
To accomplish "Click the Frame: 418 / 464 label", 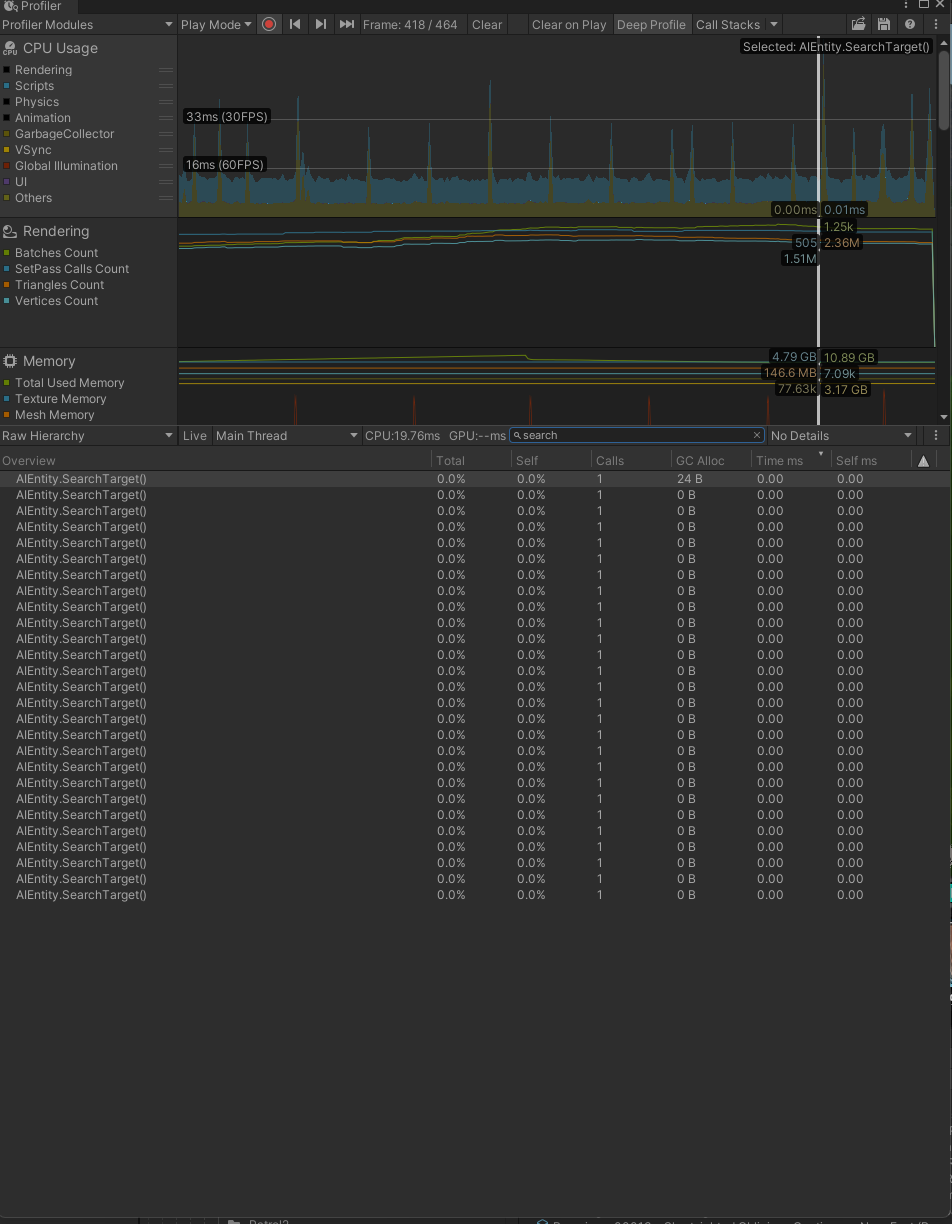I will pos(410,24).
